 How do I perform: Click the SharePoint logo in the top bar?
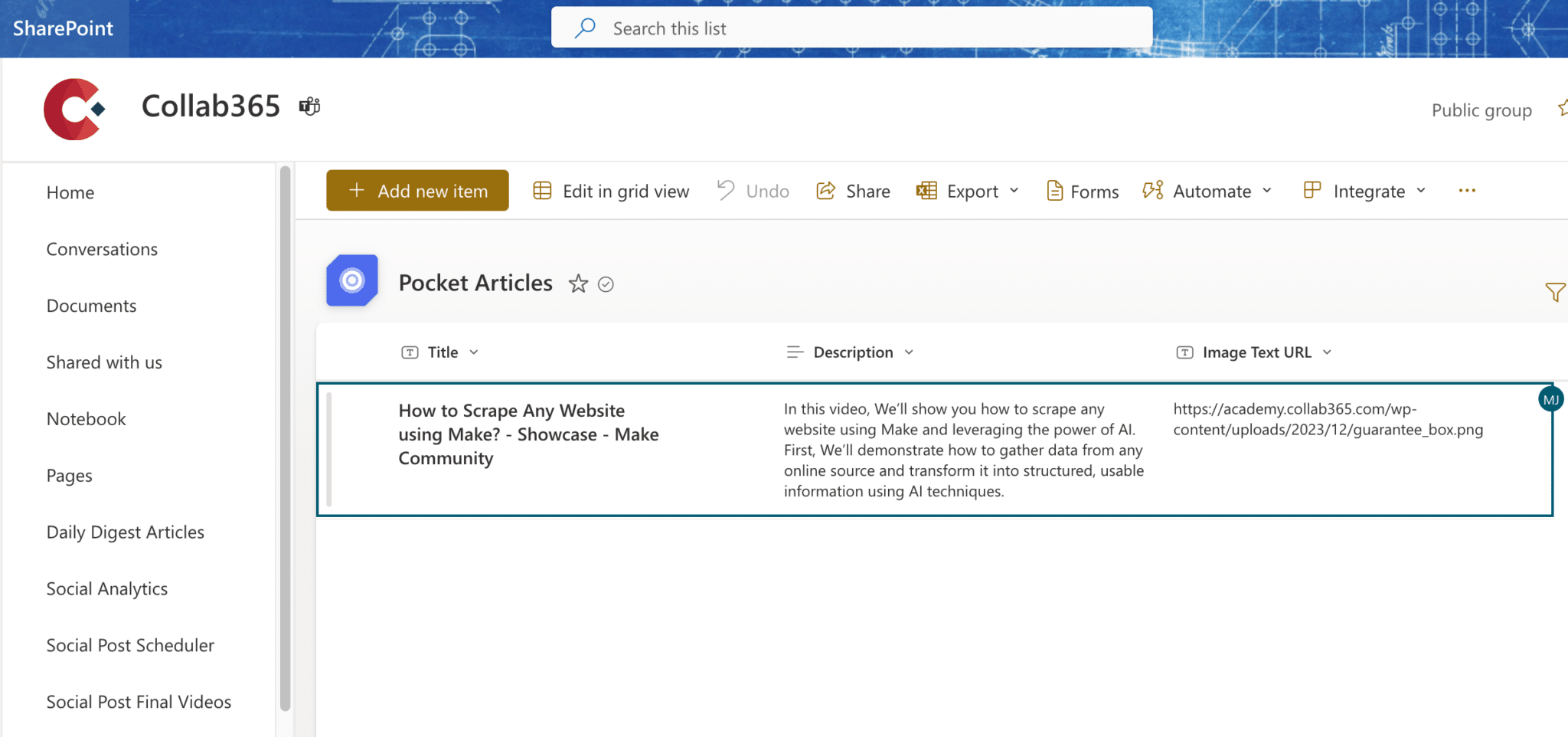click(x=63, y=28)
